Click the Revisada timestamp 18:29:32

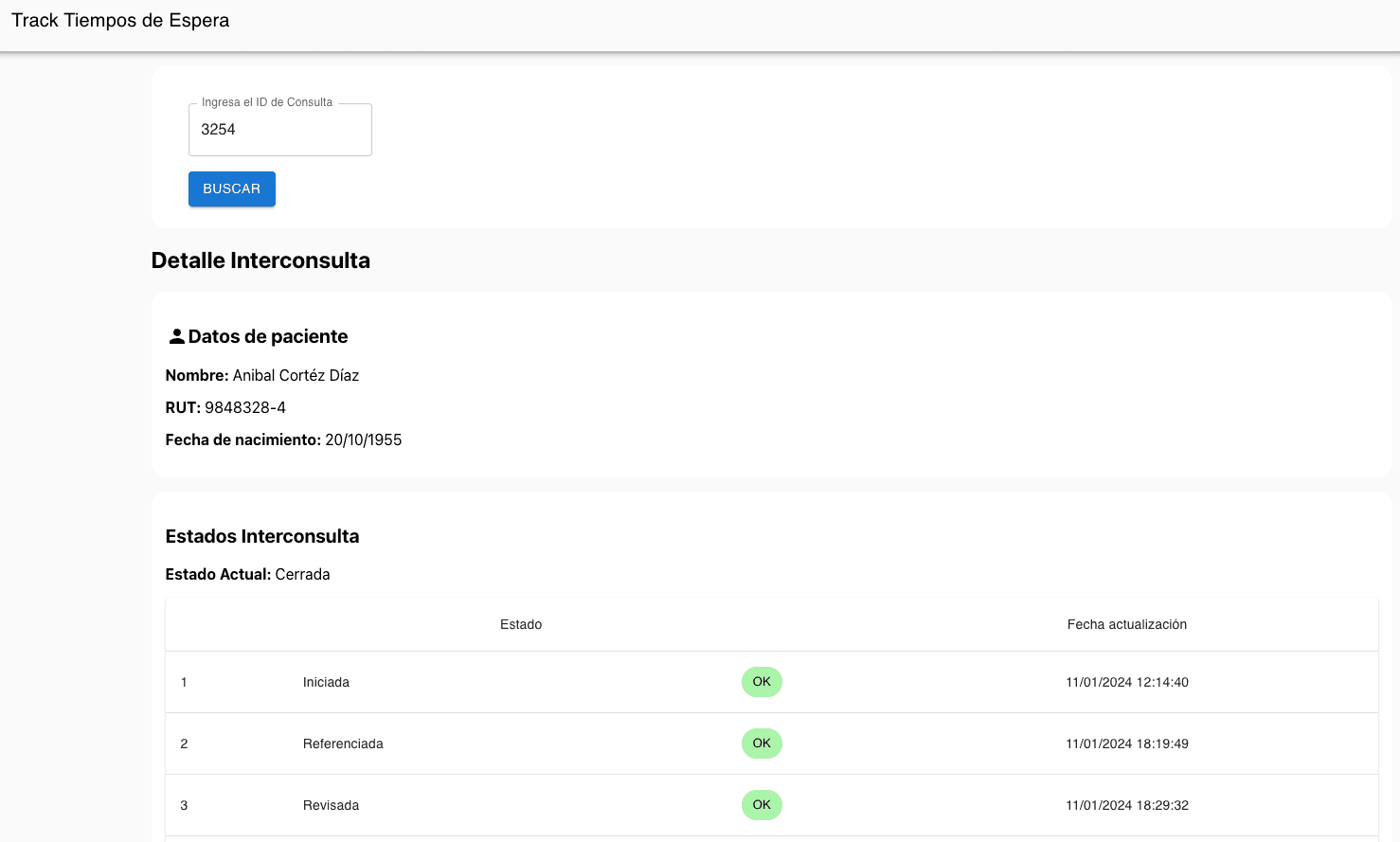[1126, 805]
